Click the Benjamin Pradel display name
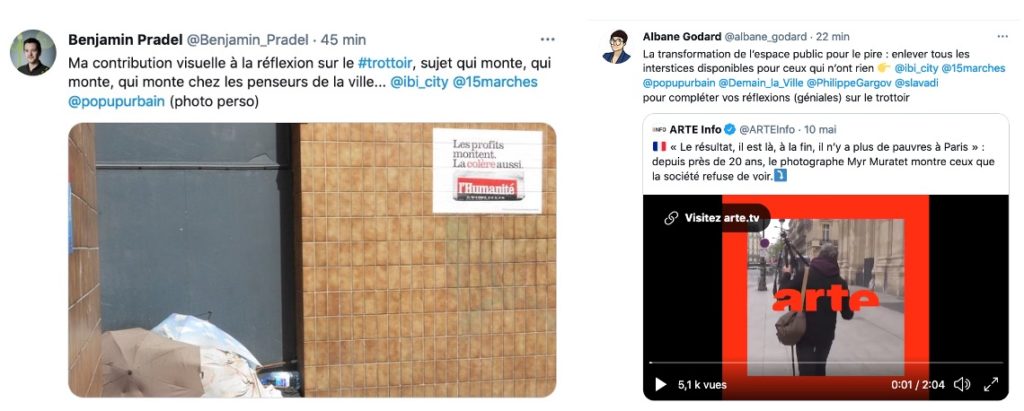This screenshot has width=1024, height=411. 125,40
